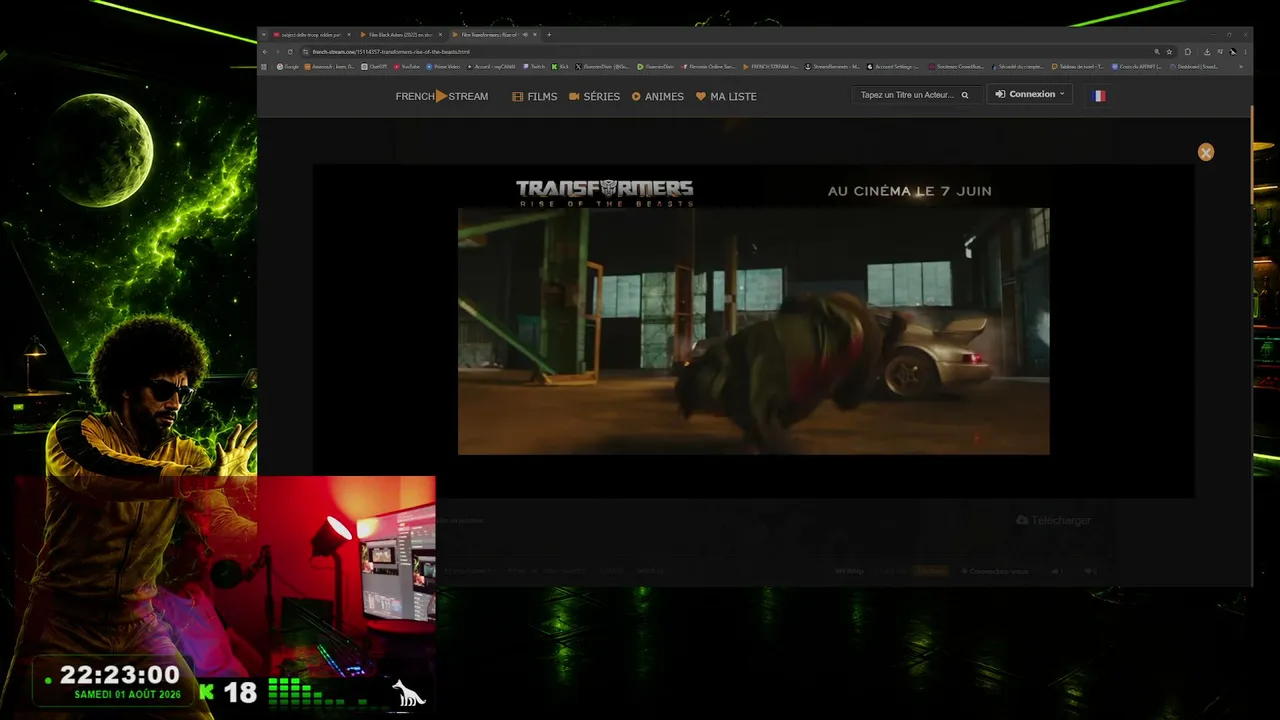
Task: Expand the tab search dropdown arrow
Action: pos(265,34)
